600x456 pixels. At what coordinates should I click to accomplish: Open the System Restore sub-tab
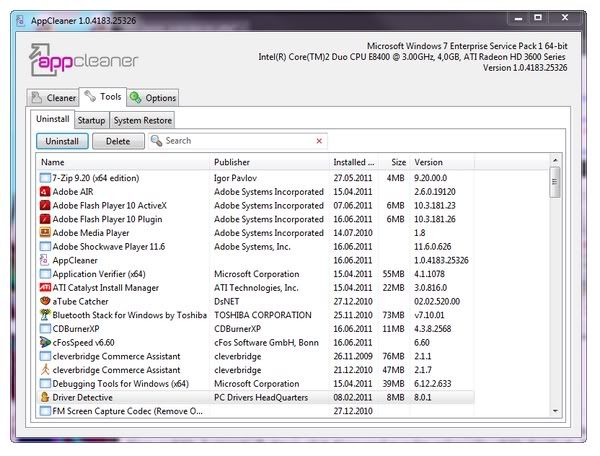pos(142,121)
